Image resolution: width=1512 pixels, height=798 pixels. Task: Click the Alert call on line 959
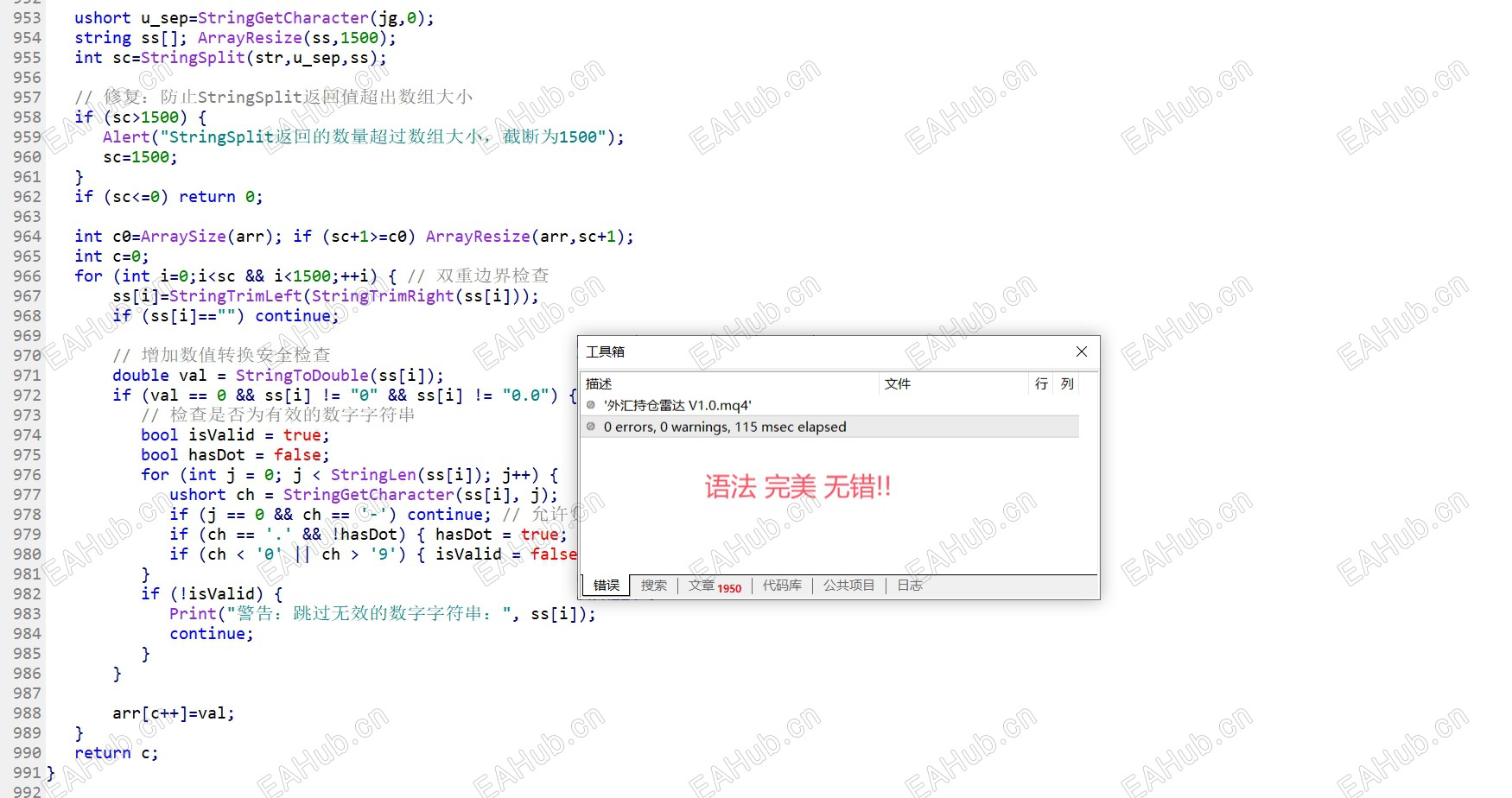126,137
